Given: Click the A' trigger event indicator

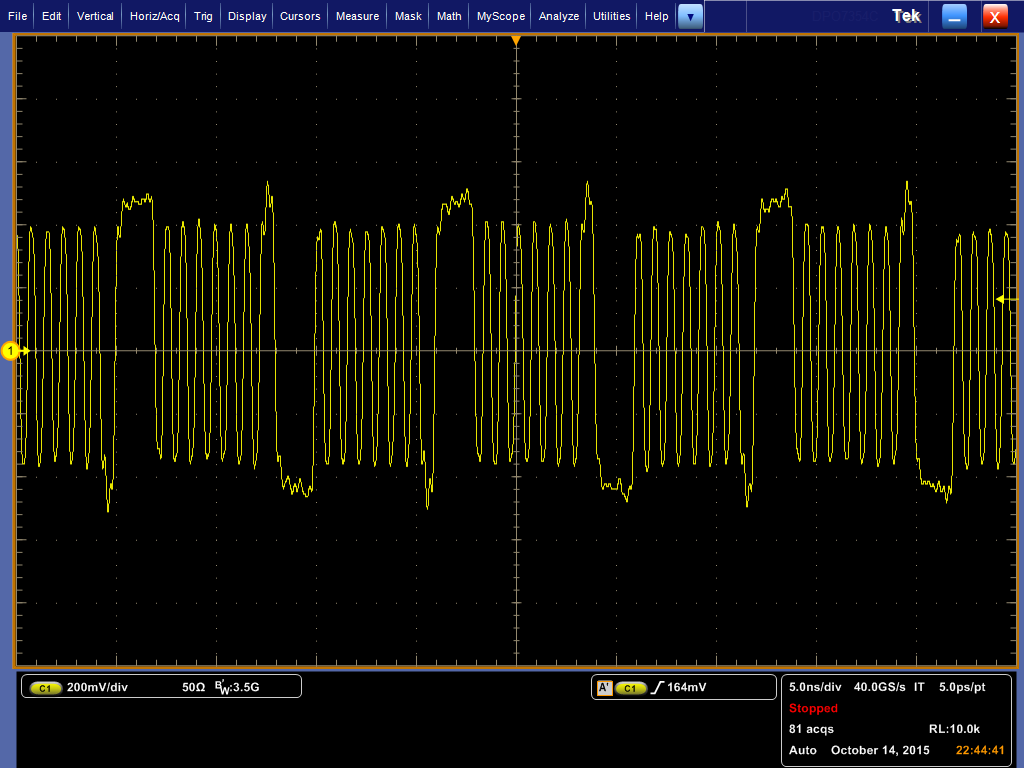Looking at the screenshot, I should 604,688.
